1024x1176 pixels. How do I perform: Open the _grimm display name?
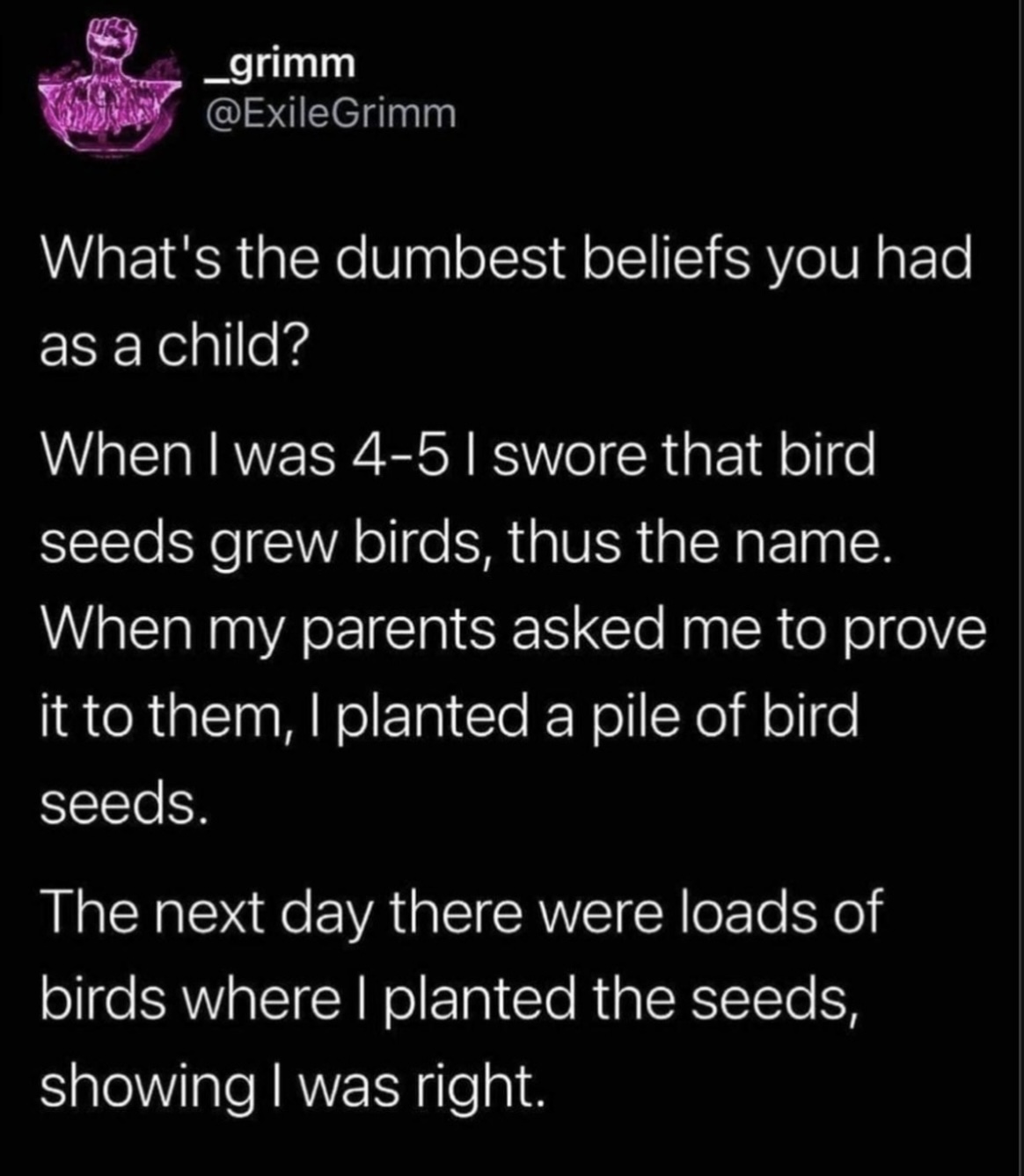tap(278, 62)
